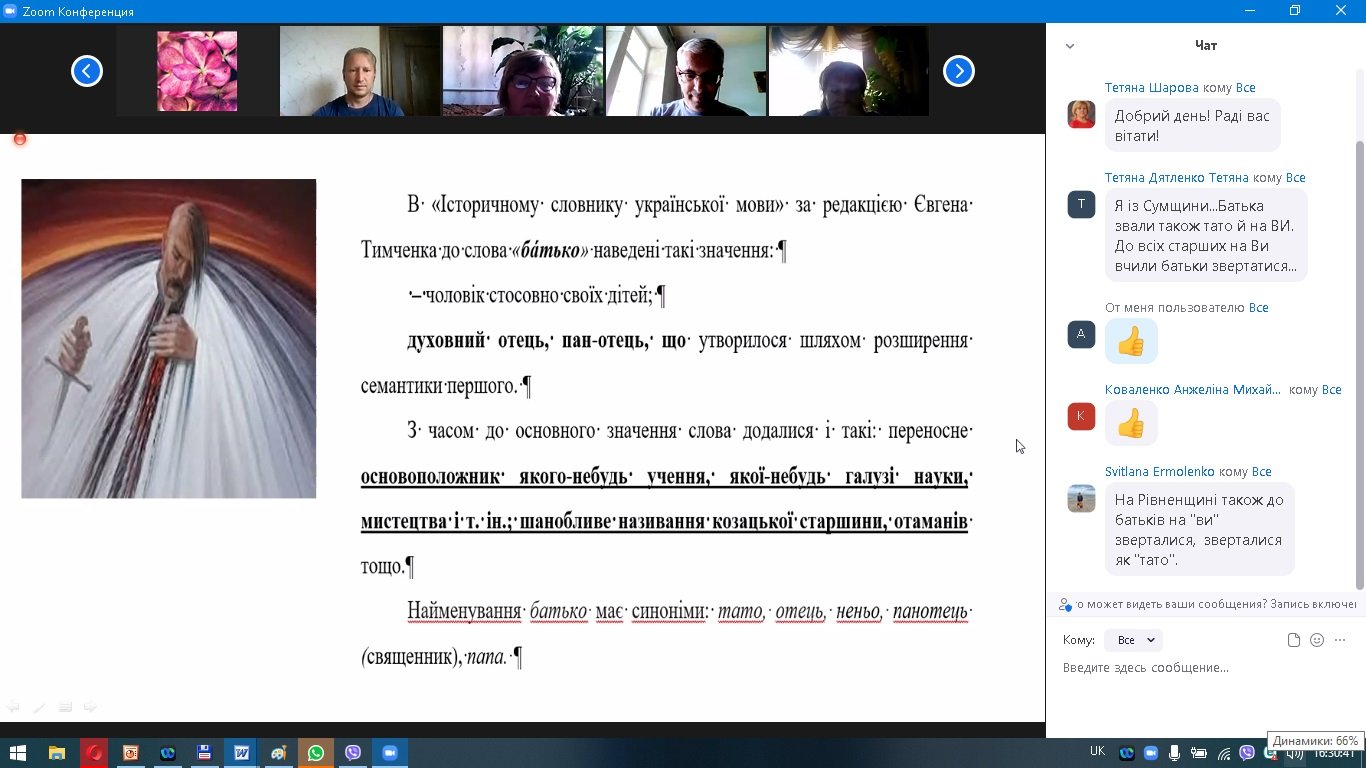The image size is (1366, 768).
Task: Click Коваленко Анжеліна's 'K' avatar
Action: [x=1081, y=416]
